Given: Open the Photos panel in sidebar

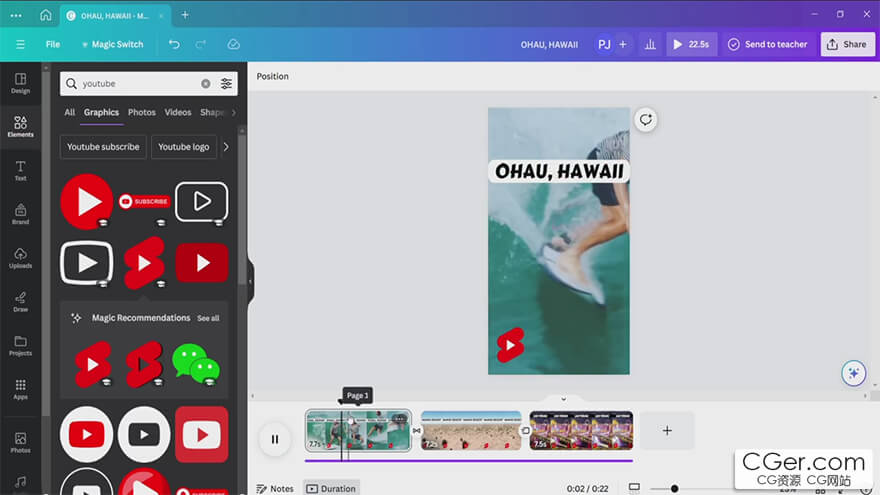Looking at the screenshot, I should pyautogui.click(x=20, y=442).
